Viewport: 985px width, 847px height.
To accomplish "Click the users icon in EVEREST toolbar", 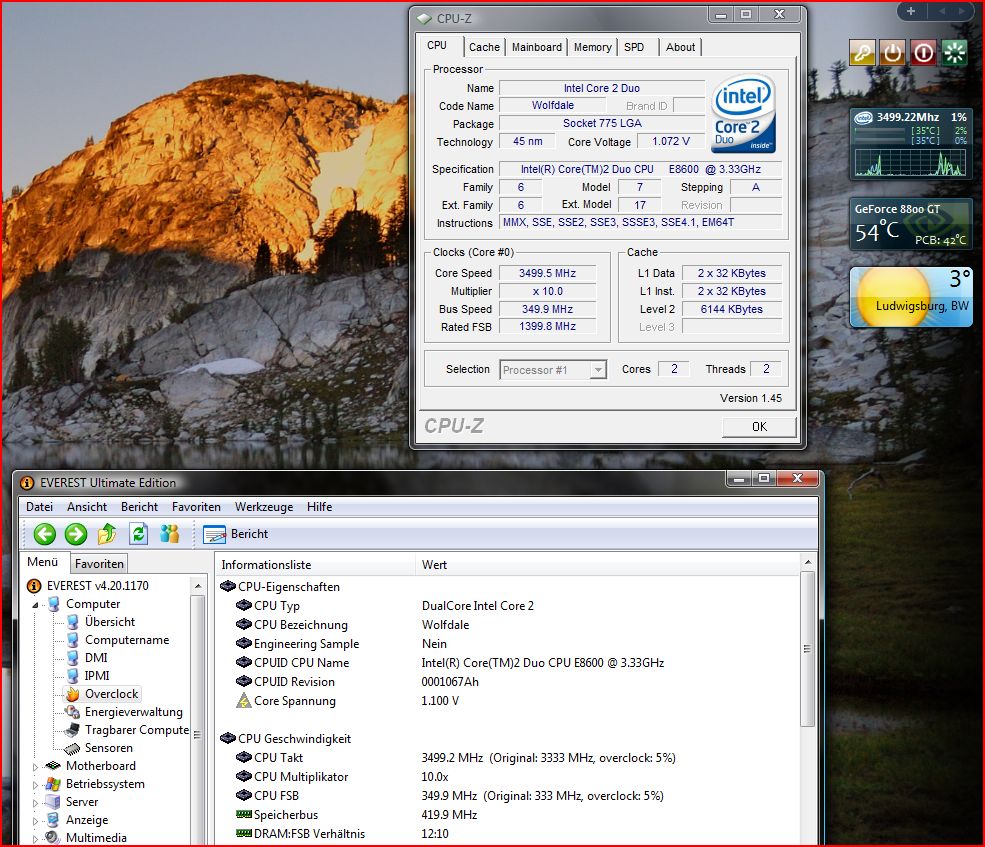I will coord(170,534).
